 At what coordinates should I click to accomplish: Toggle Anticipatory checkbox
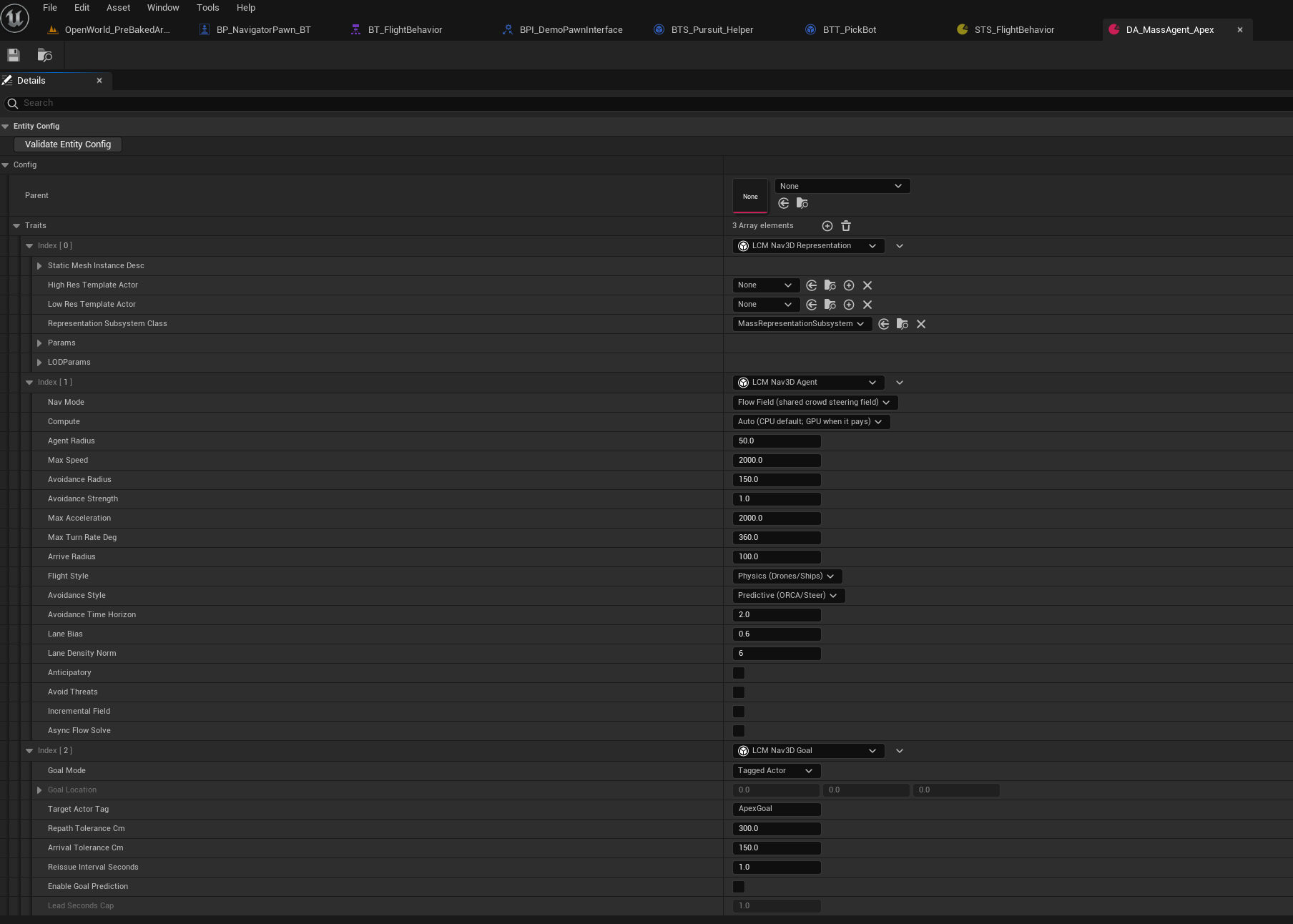coord(739,673)
